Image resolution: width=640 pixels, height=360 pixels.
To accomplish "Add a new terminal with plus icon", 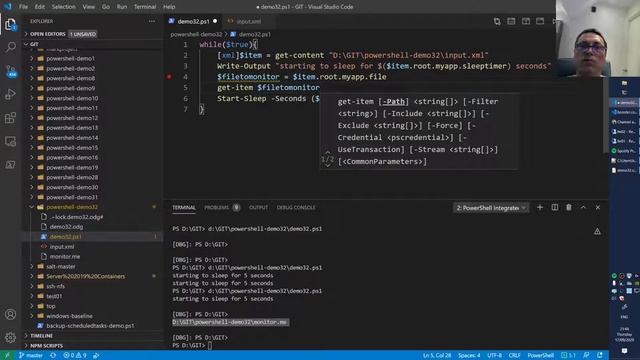I will [540, 207].
